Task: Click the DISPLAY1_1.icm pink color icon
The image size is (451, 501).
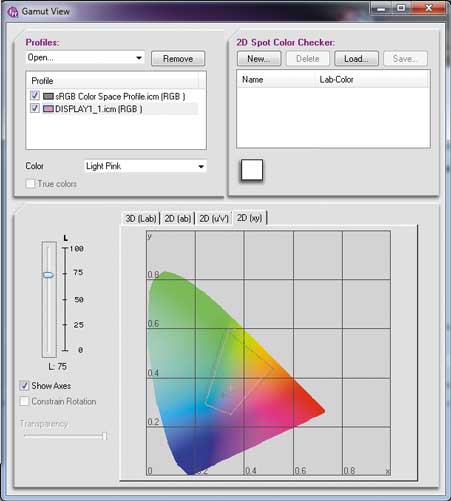Action: [x=48, y=109]
